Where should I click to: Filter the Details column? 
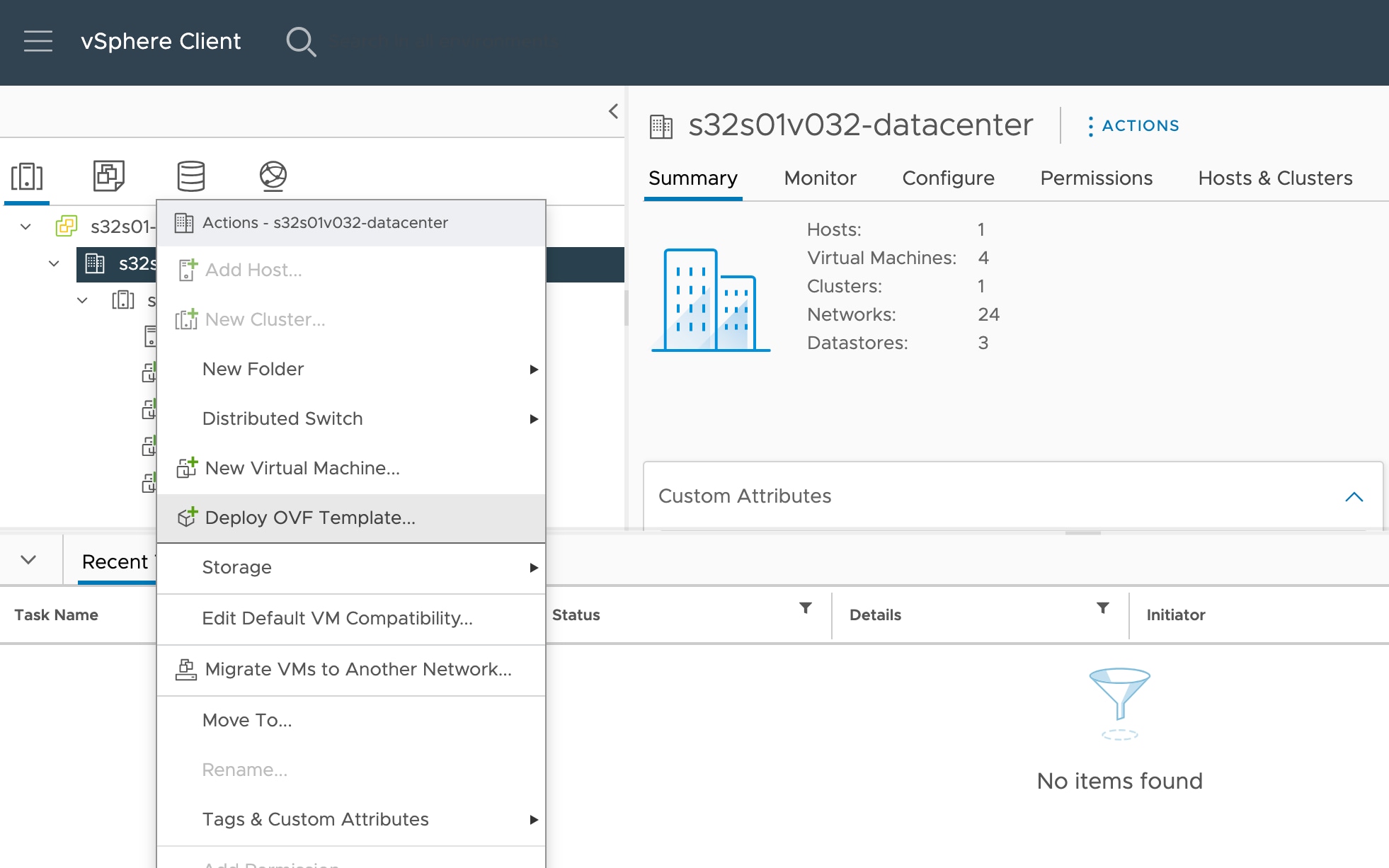(1103, 608)
